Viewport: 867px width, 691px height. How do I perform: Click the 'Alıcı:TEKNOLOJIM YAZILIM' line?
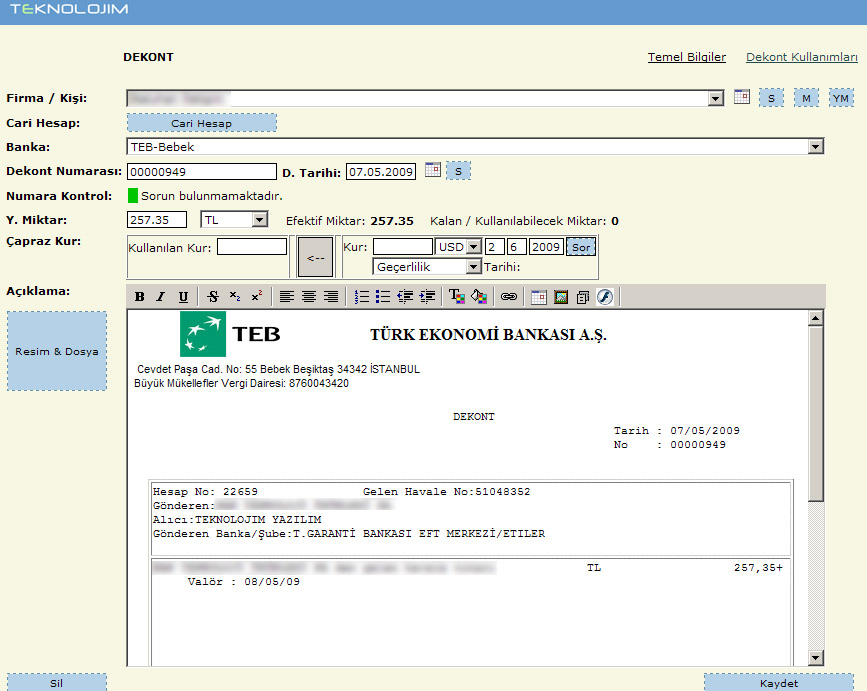coord(237,520)
